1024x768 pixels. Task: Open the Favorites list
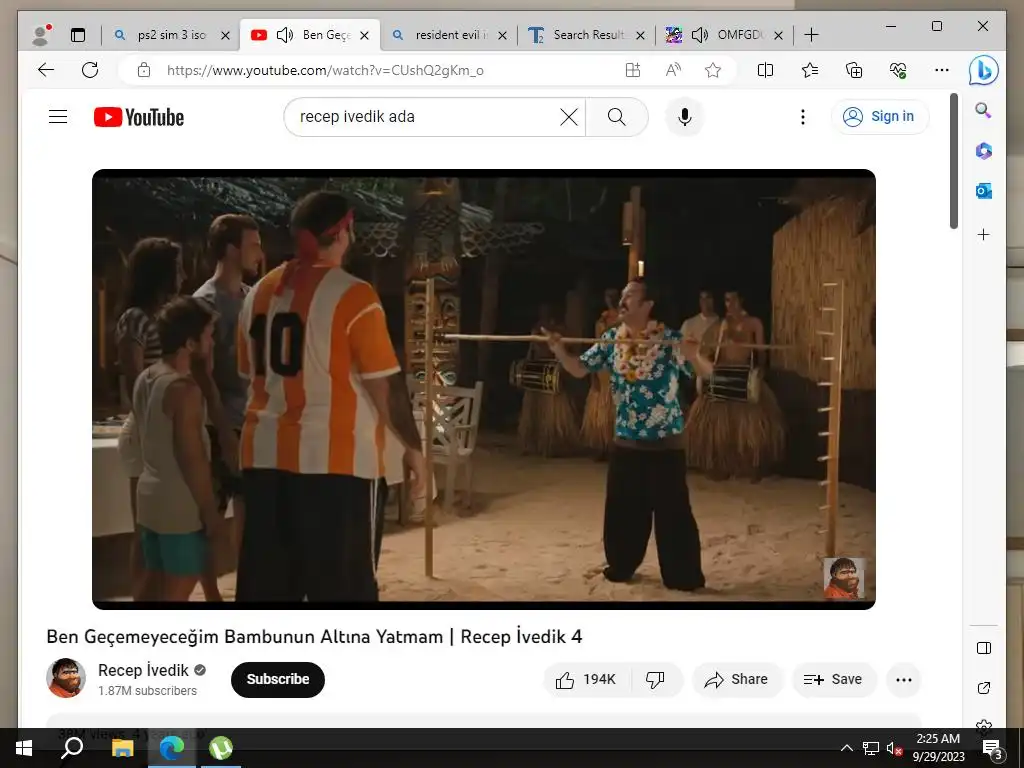pos(810,70)
